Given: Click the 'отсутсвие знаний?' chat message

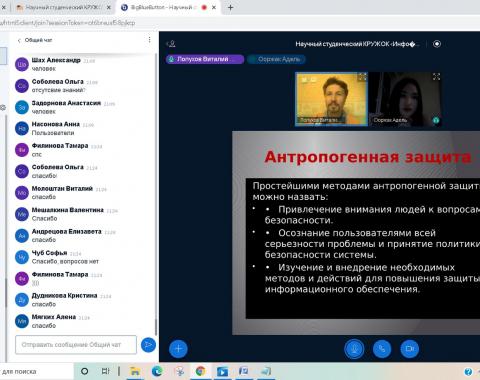Looking at the screenshot, I should [59, 90].
